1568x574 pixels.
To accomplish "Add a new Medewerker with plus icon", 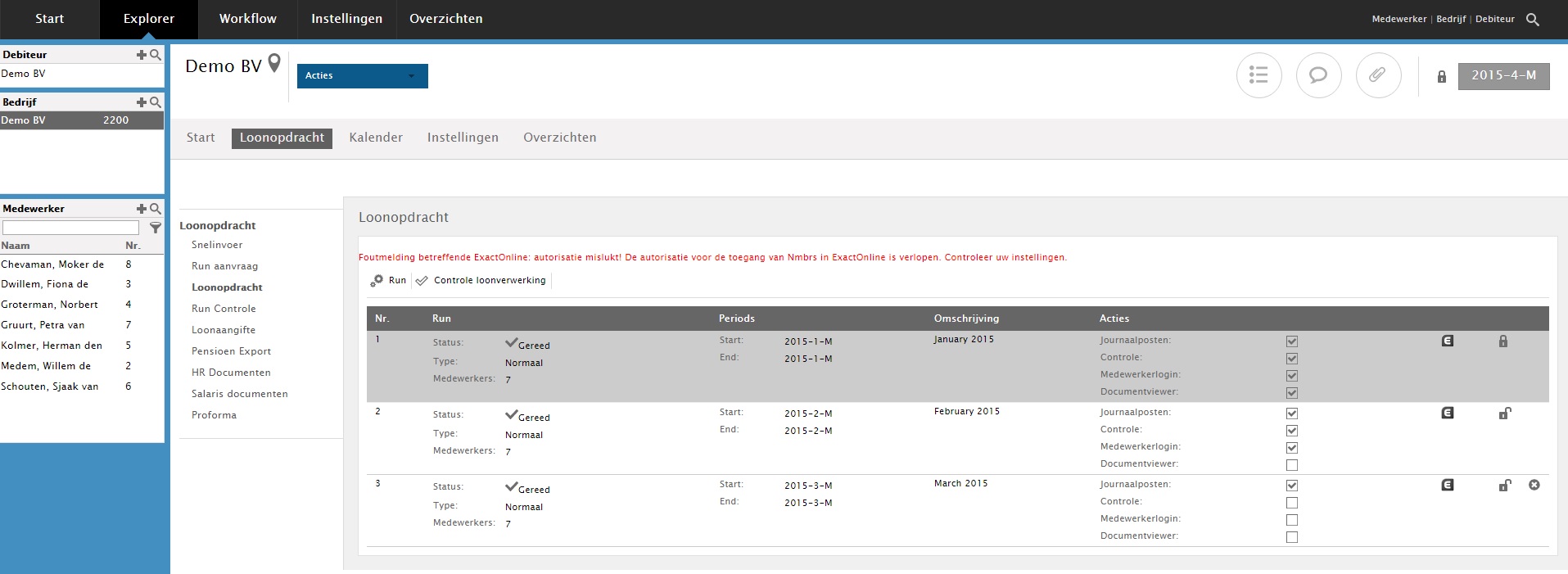I will [x=141, y=209].
